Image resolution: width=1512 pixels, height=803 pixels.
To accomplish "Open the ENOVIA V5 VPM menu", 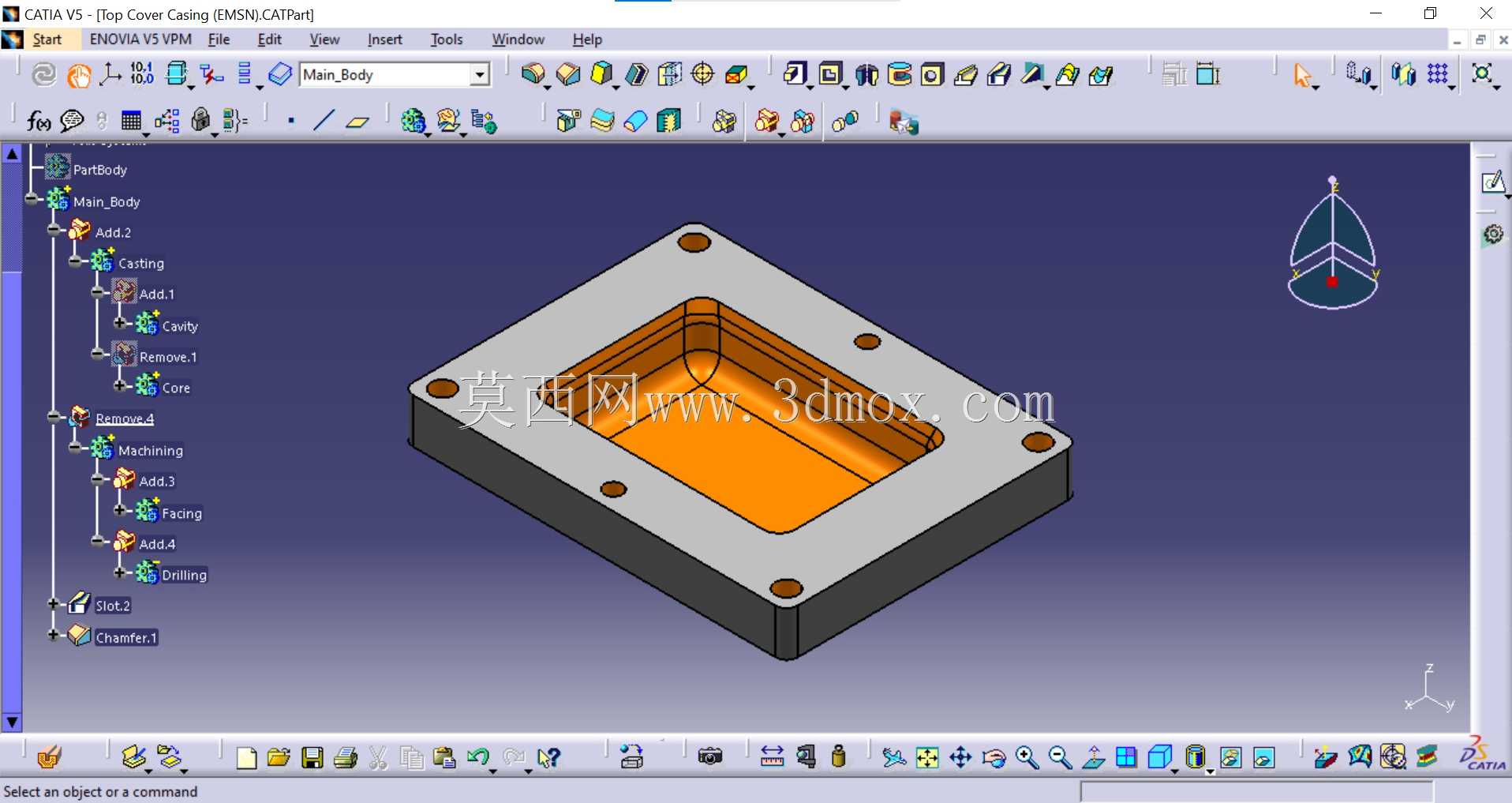I will pos(140,39).
